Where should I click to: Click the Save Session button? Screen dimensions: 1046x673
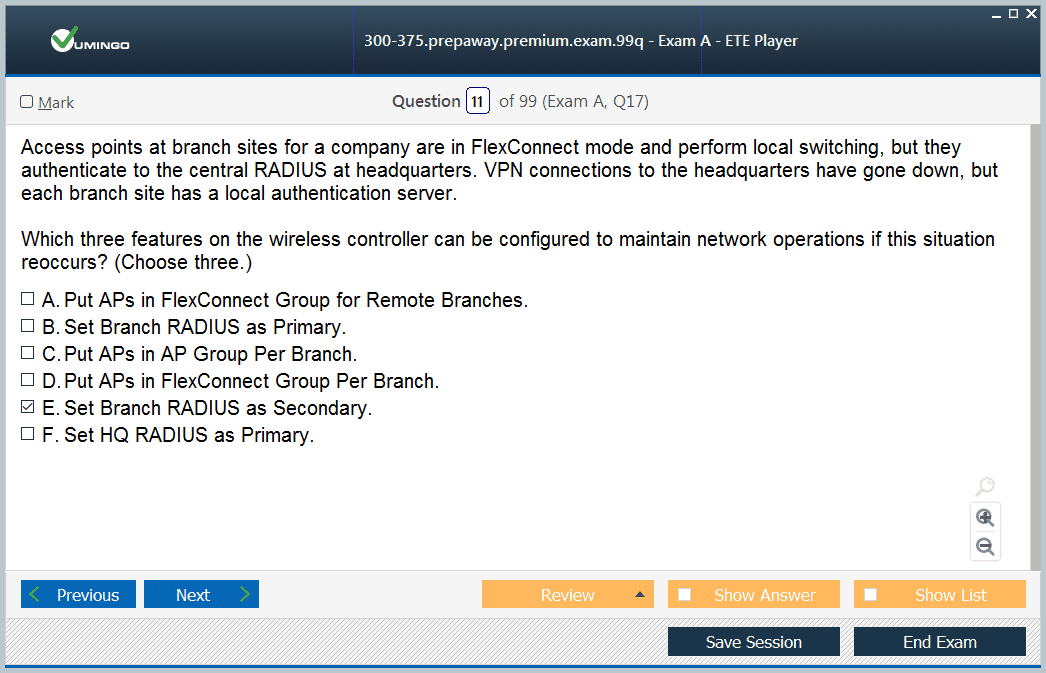tap(754, 642)
